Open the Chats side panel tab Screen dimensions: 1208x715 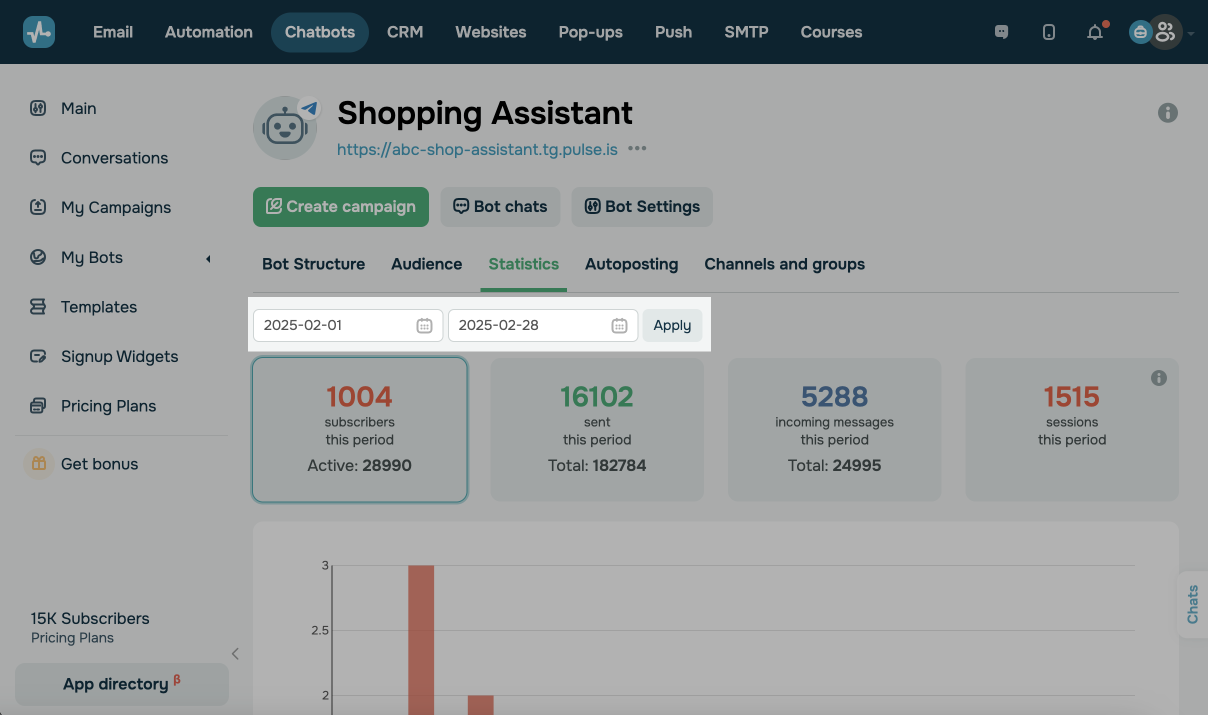[1192, 604]
